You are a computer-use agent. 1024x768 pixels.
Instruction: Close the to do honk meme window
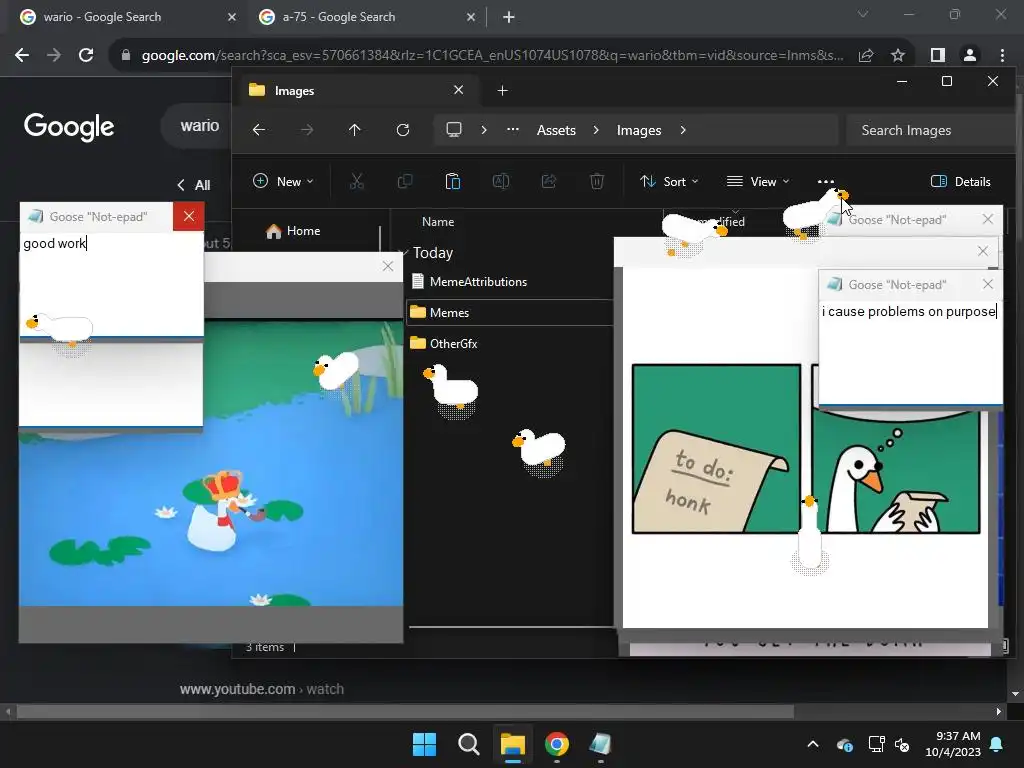click(983, 251)
